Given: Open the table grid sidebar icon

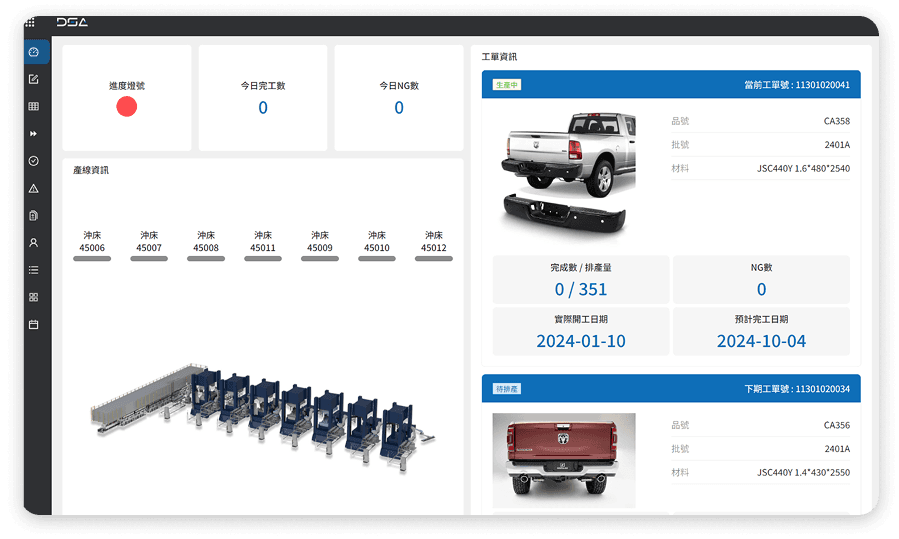Looking at the screenshot, I should click(34, 107).
